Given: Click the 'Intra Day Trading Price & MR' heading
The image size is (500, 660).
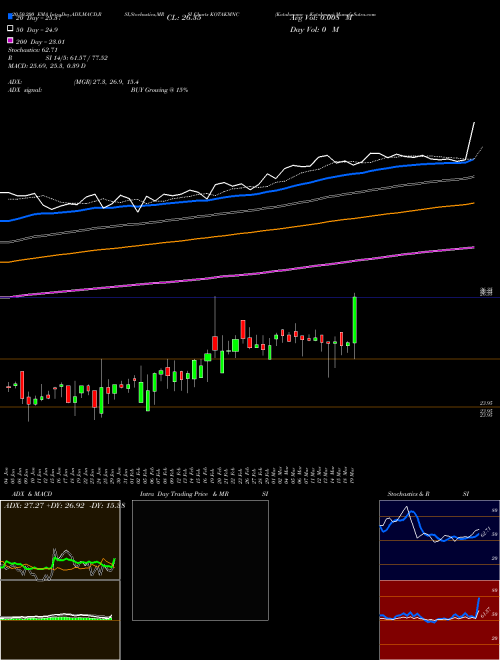Looking at the screenshot, I should [184, 494].
